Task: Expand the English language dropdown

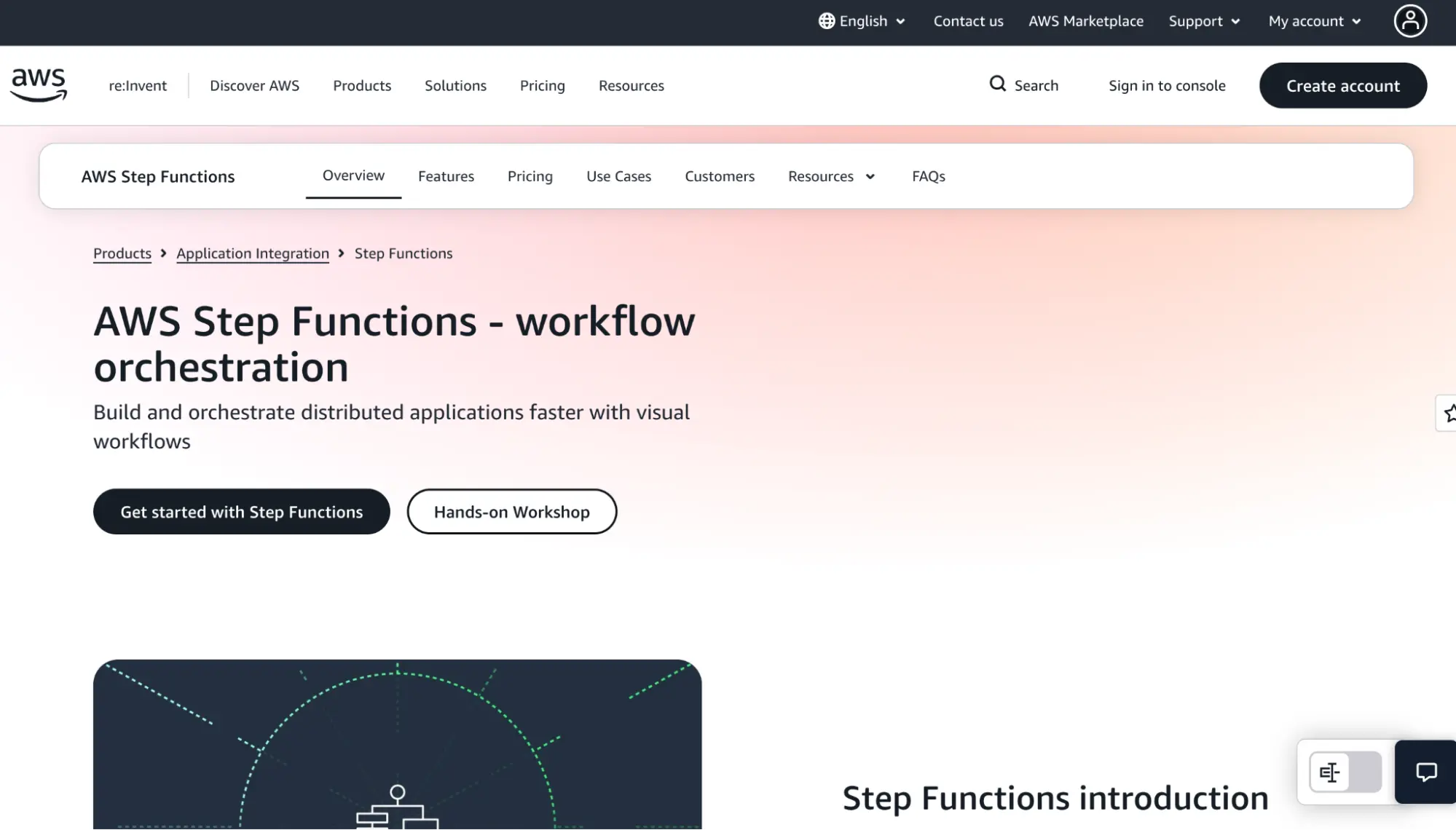Action: [x=862, y=21]
